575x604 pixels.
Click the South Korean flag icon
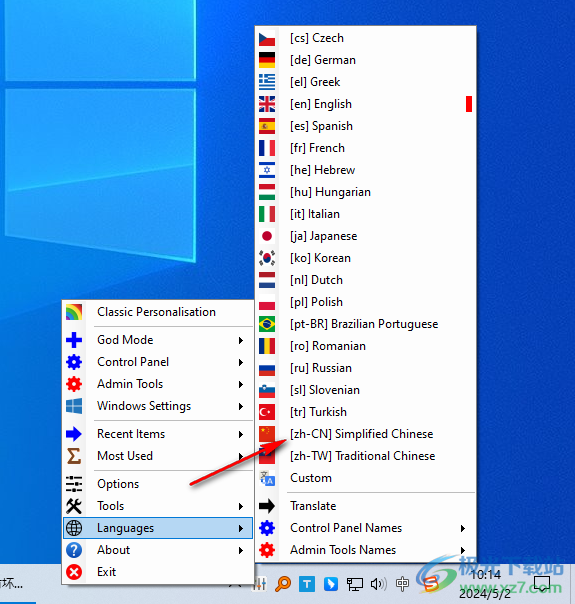[x=267, y=258]
